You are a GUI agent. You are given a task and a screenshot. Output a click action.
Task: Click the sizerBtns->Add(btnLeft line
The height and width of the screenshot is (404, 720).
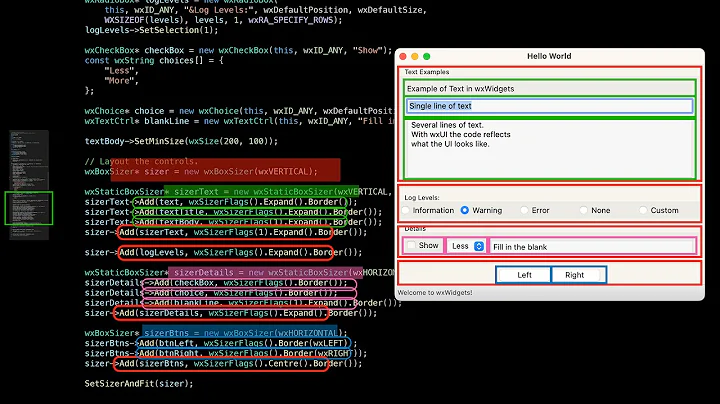pyautogui.click(x=220, y=343)
